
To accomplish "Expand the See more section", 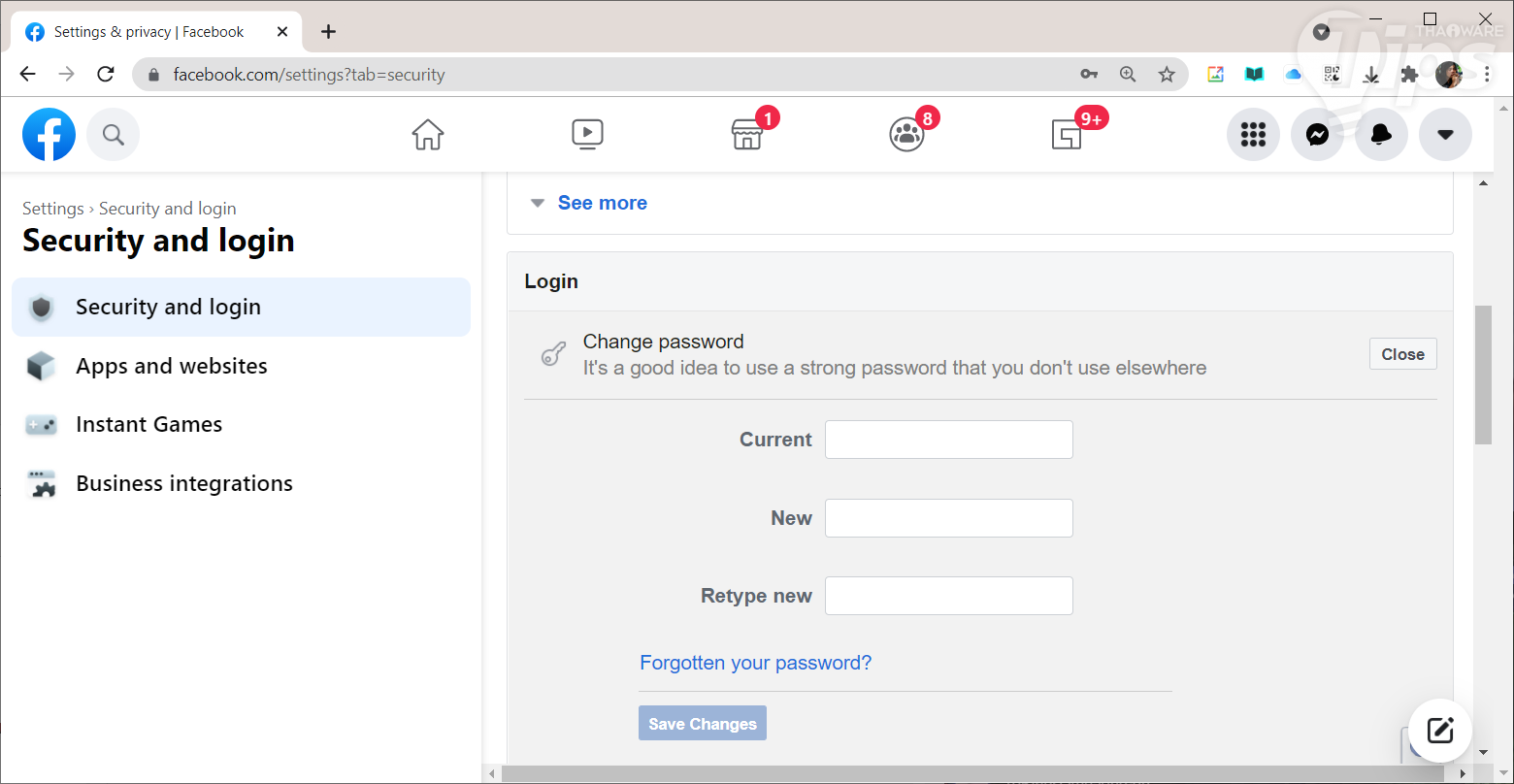I will tap(602, 203).
